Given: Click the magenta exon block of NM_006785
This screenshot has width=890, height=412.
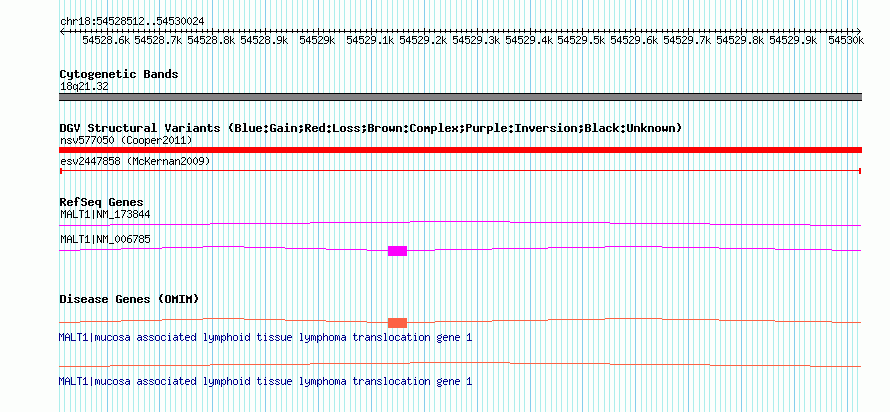Looking at the screenshot, I should [x=397, y=251].
